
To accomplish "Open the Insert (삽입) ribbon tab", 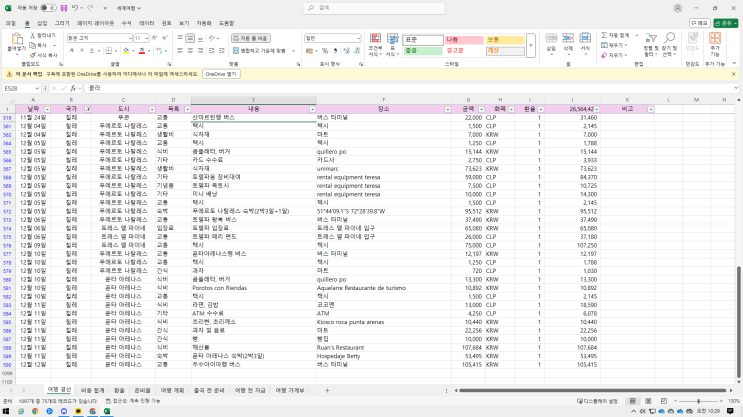I will pyautogui.click(x=42, y=23).
